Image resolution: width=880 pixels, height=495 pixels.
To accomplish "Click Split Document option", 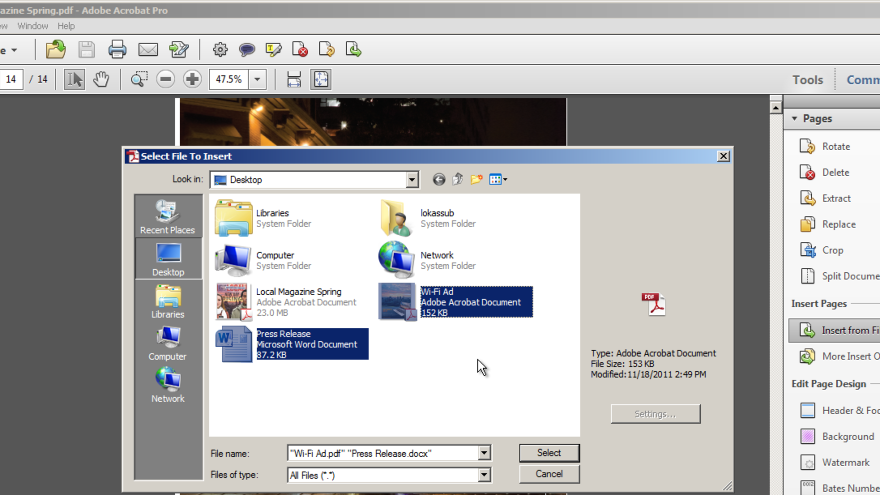I will click(839, 276).
